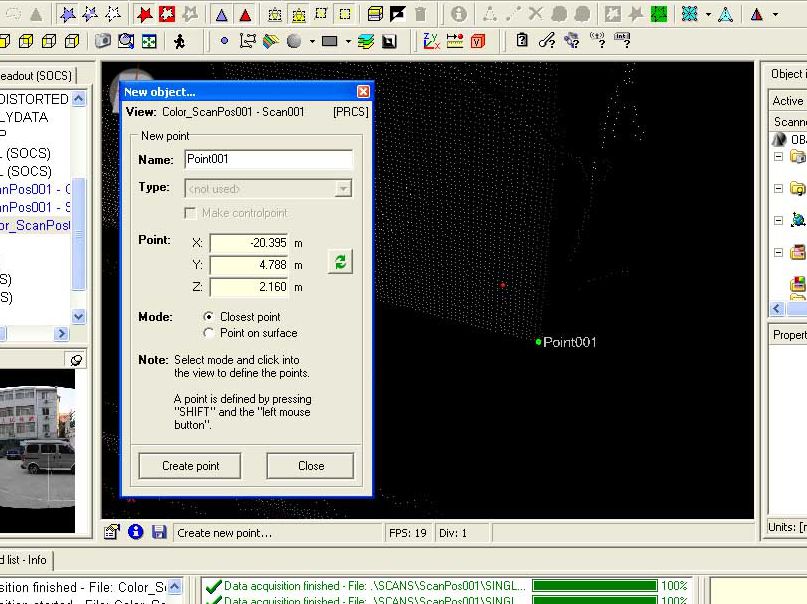This screenshot has width=807, height=604.
Task: Click the fit-to-window arrows icon
Action: point(149,41)
